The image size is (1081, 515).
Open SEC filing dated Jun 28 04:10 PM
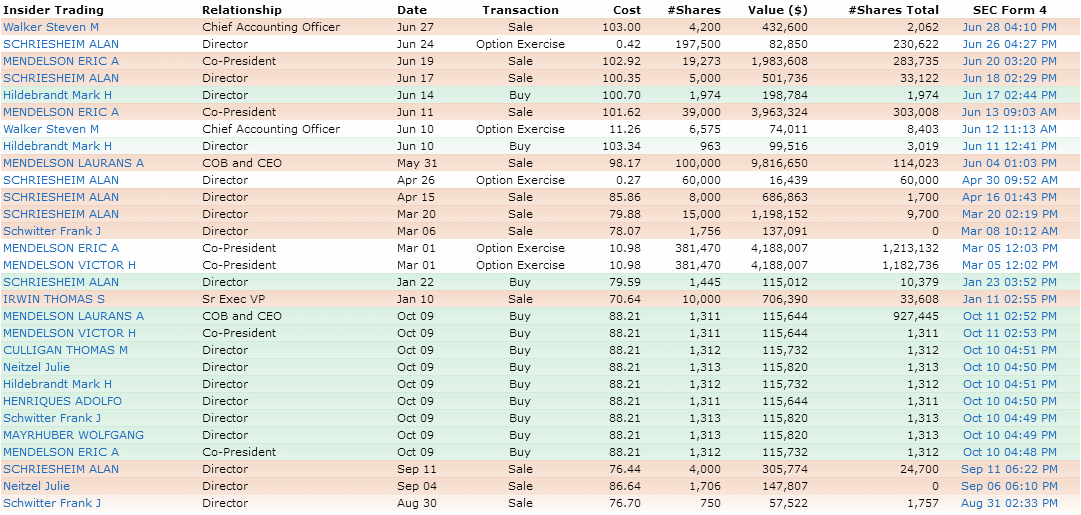[x=1009, y=28]
